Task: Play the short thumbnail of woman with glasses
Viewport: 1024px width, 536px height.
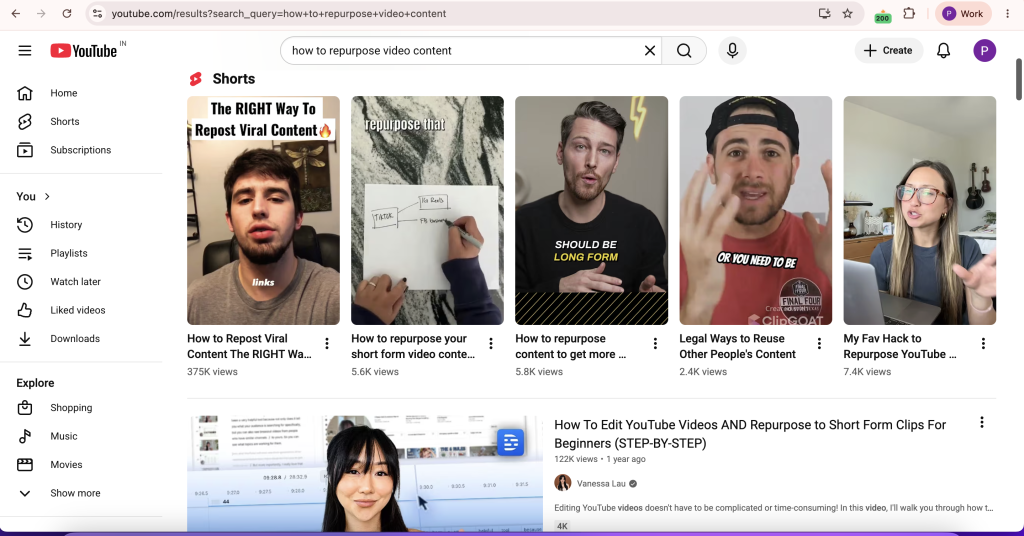Action: (x=920, y=210)
